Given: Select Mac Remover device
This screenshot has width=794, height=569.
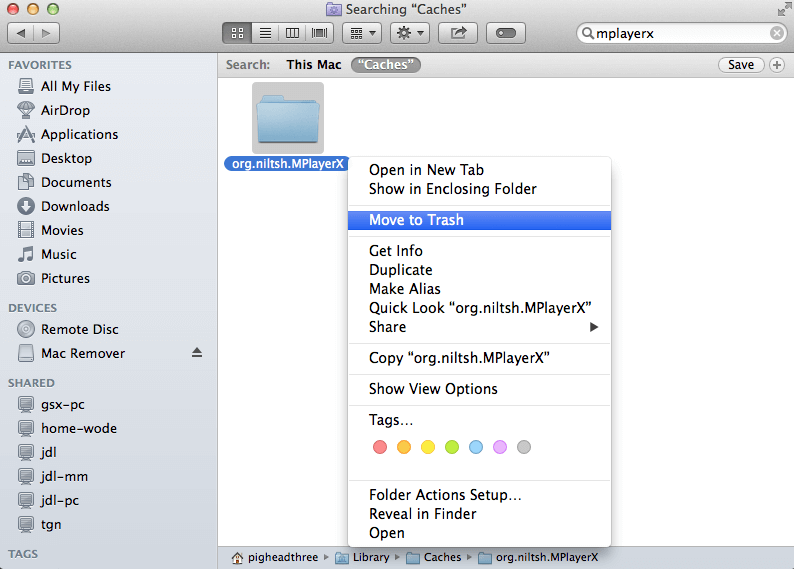Looking at the screenshot, I should tap(83, 353).
